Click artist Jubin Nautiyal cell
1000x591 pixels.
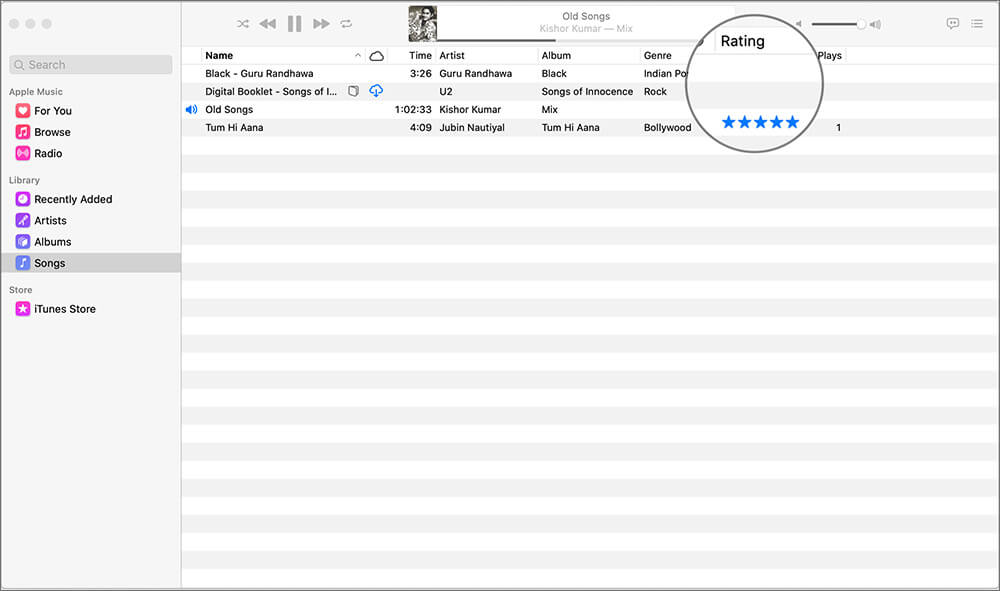pos(472,127)
